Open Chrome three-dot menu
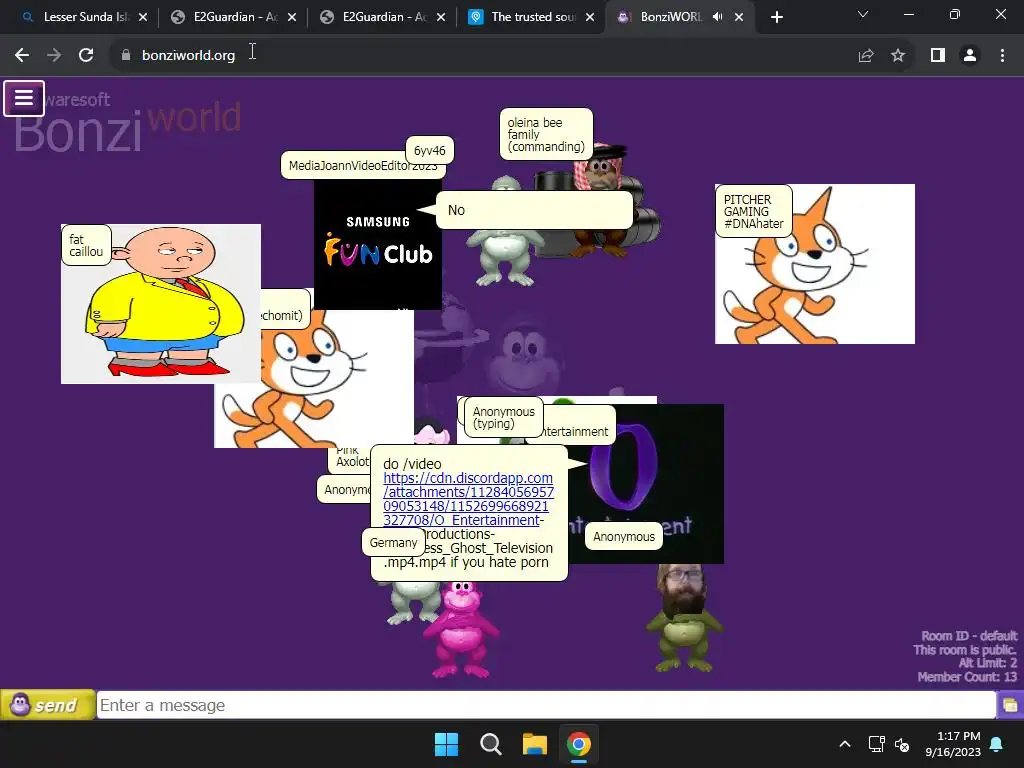1024x768 pixels. (1002, 56)
